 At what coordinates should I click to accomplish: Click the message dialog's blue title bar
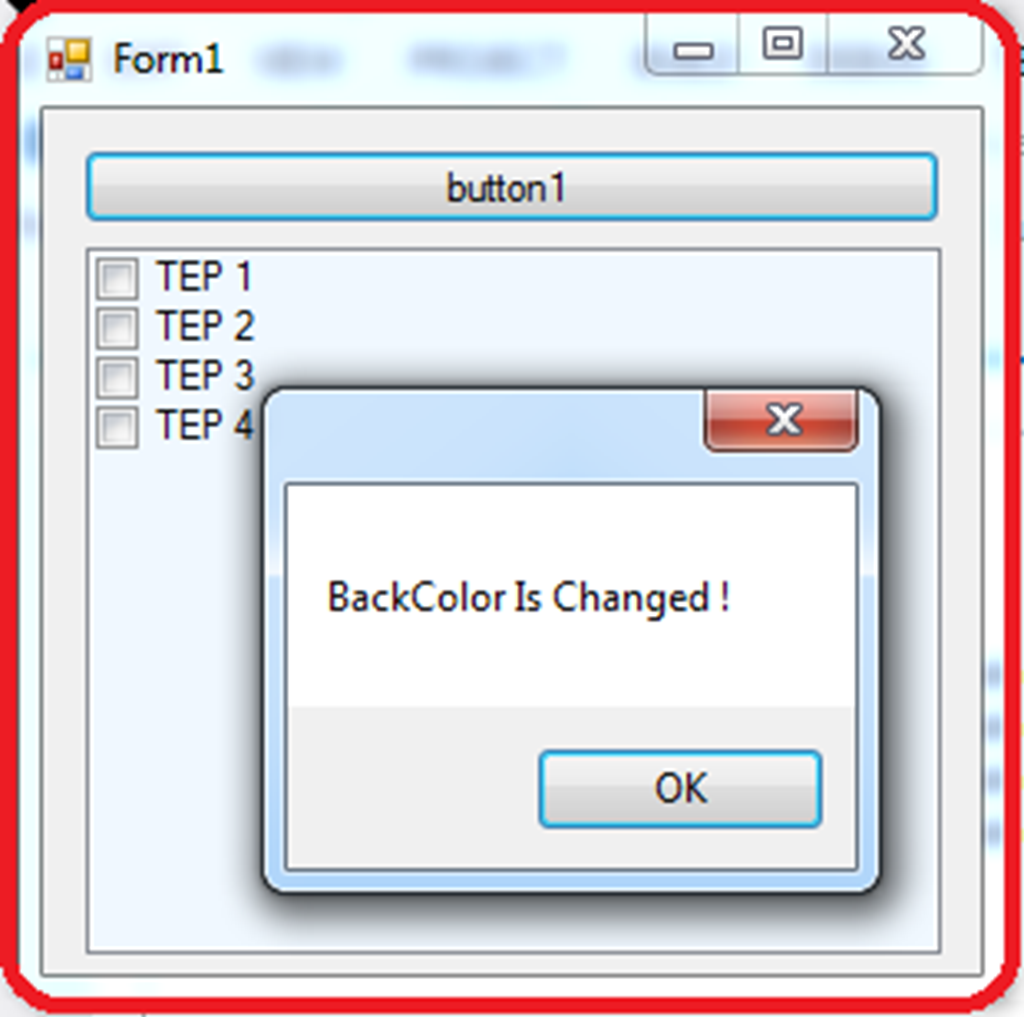[x=485, y=435]
